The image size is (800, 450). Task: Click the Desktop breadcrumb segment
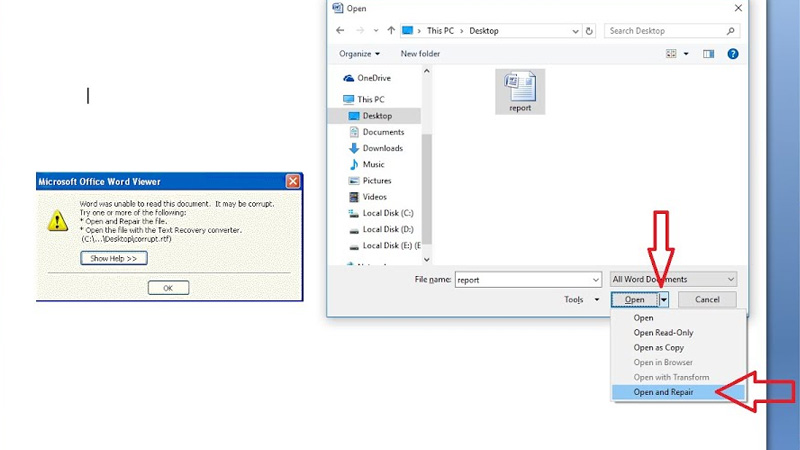[x=484, y=31]
